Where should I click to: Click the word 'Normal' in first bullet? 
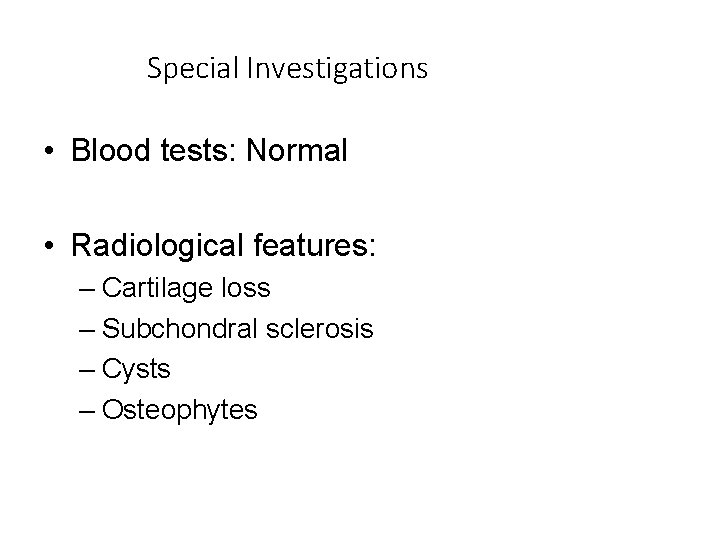click(300, 152)
